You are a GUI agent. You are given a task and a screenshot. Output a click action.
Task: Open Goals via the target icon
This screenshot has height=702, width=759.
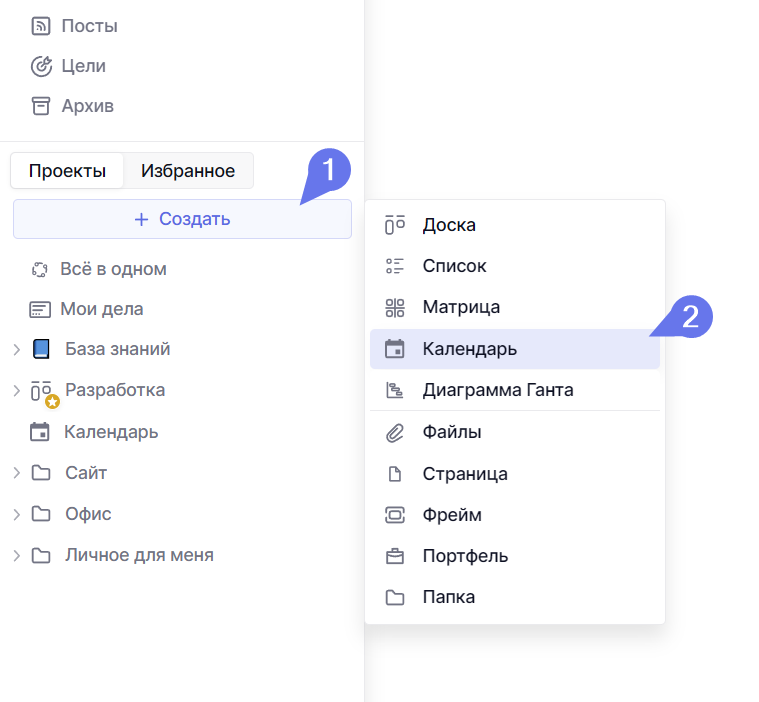(x=40, y=66)
